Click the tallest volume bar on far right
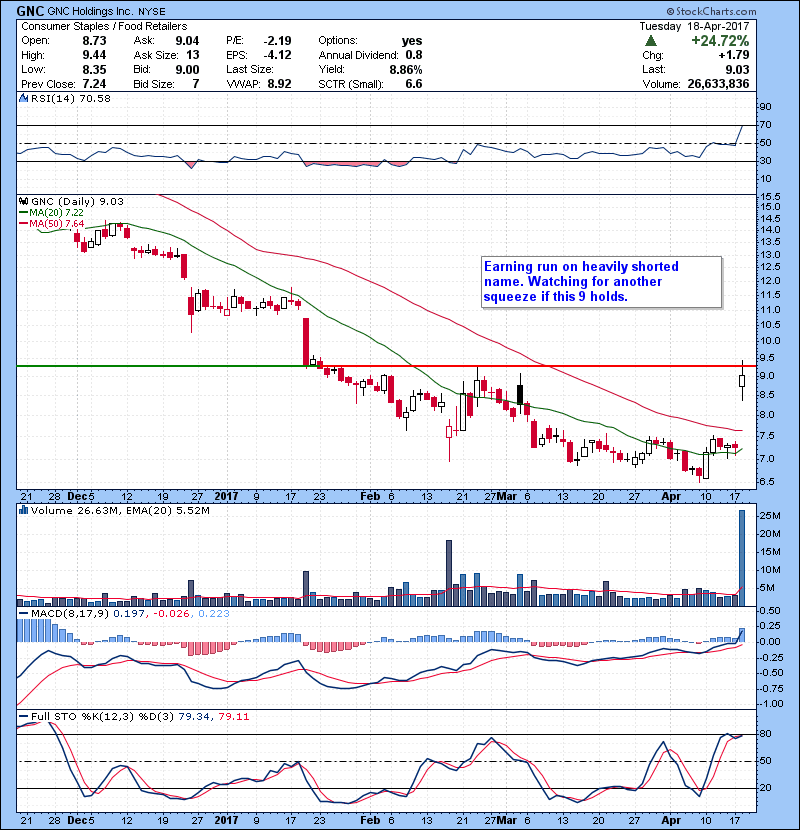The image size is (800, 830). 742,556
